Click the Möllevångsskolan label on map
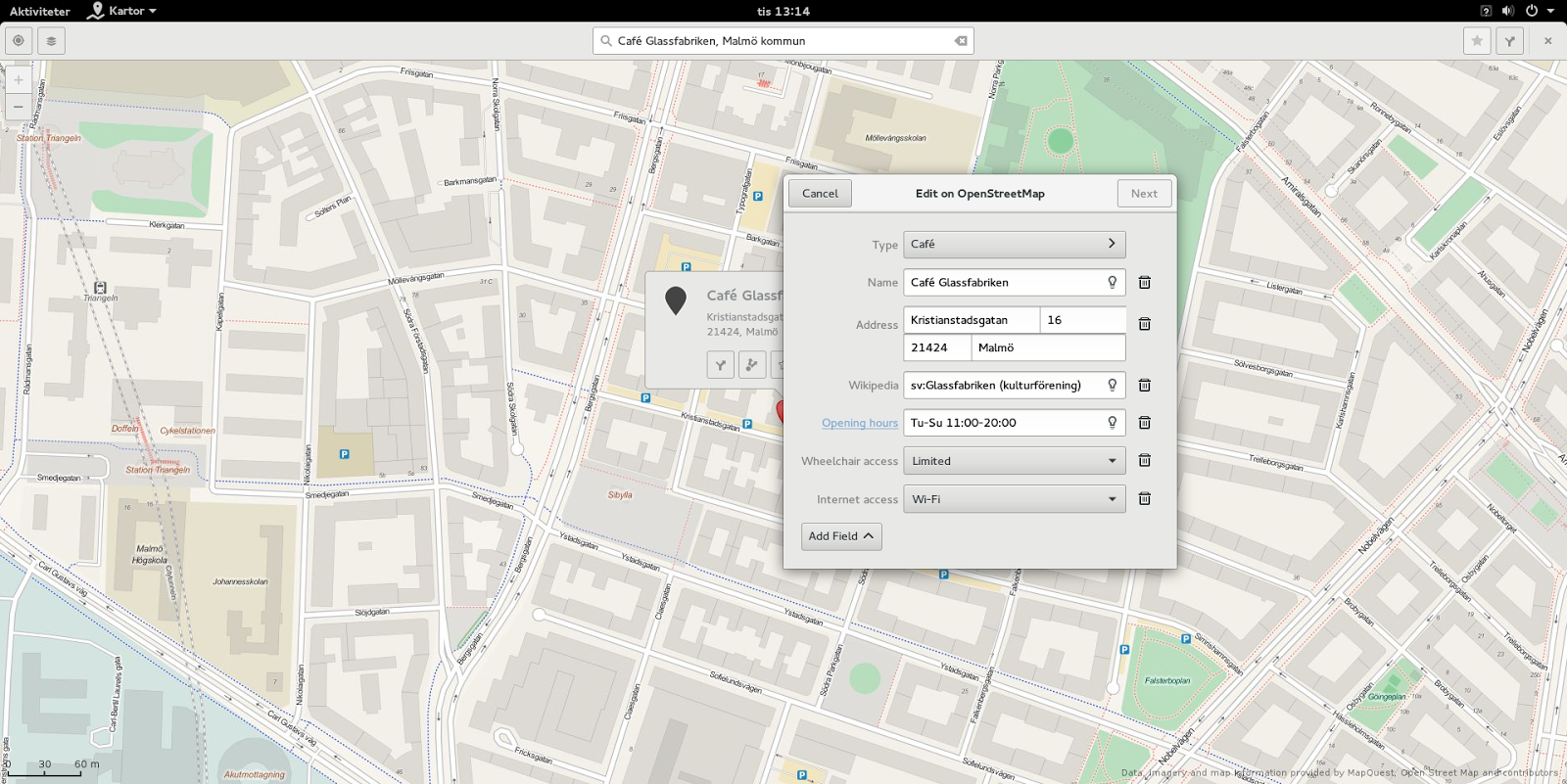This screenshot has height=784, width=1567. pos(895,138)
